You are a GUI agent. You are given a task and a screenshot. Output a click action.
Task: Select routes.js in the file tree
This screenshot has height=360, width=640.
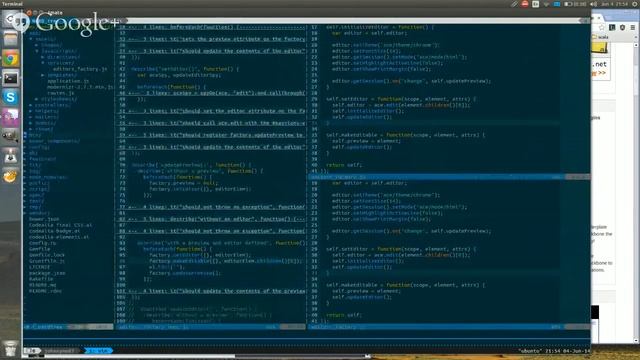coord(60,93)
